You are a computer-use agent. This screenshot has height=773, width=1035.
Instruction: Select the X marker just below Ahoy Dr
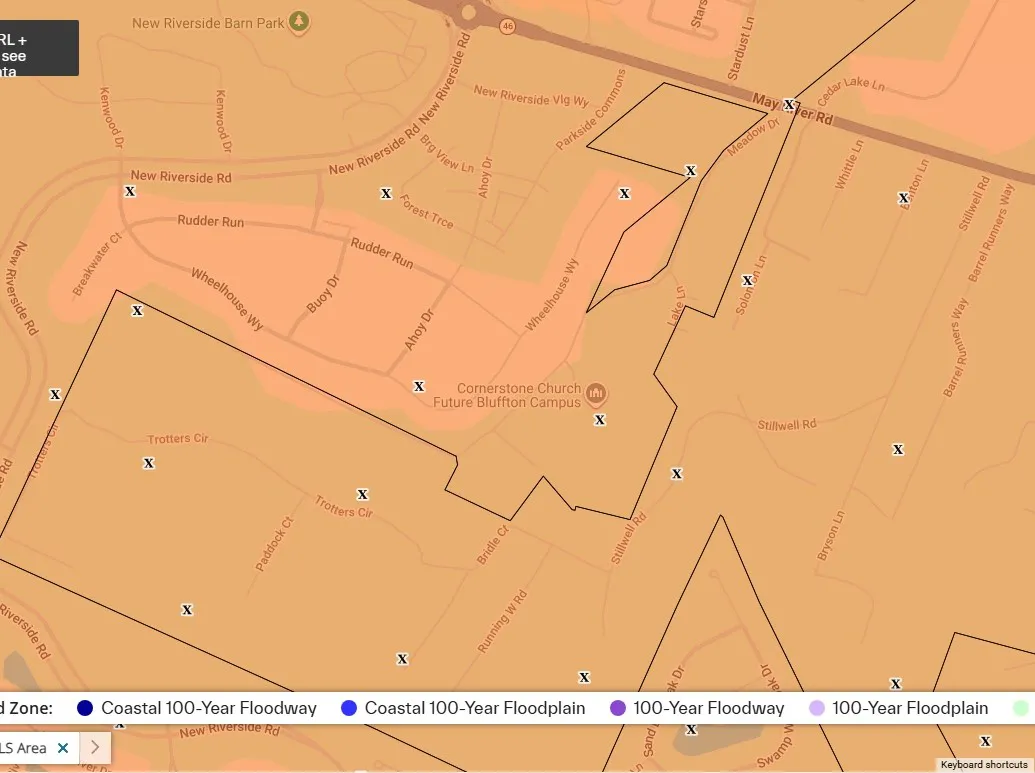tap(418, 386)
